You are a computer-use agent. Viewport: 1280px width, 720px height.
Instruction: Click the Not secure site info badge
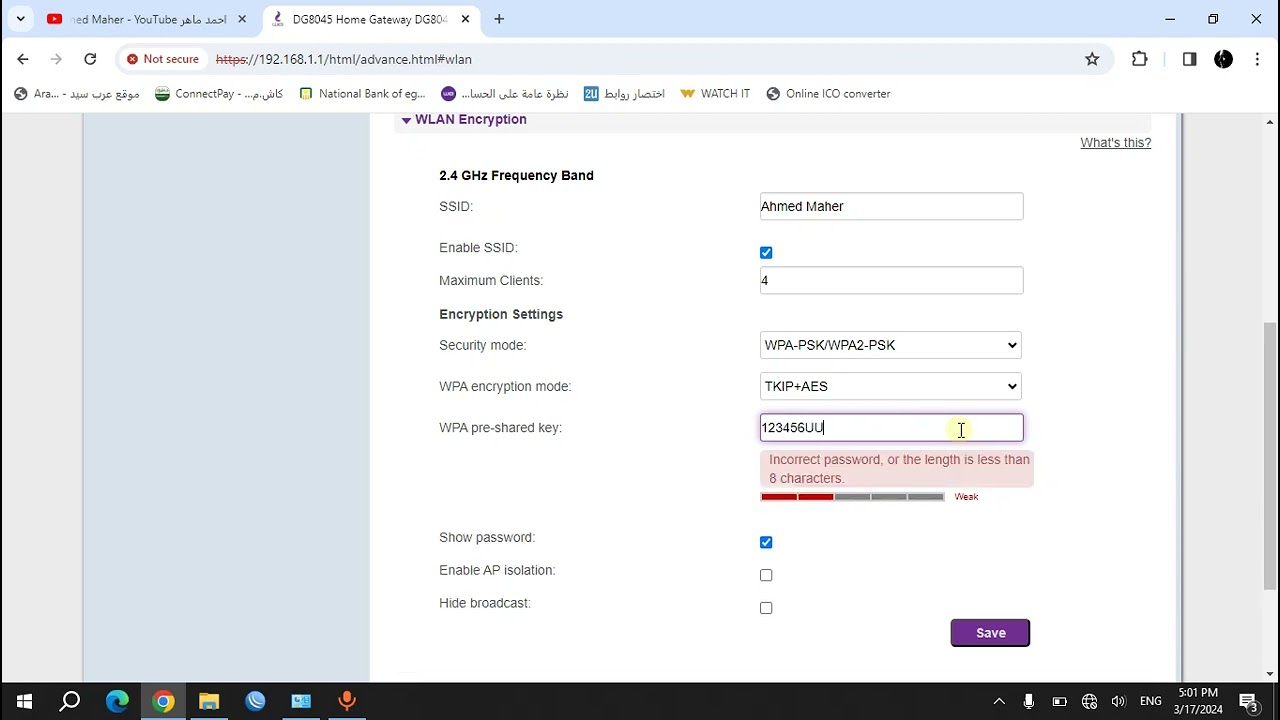click(x=163, y=59)
